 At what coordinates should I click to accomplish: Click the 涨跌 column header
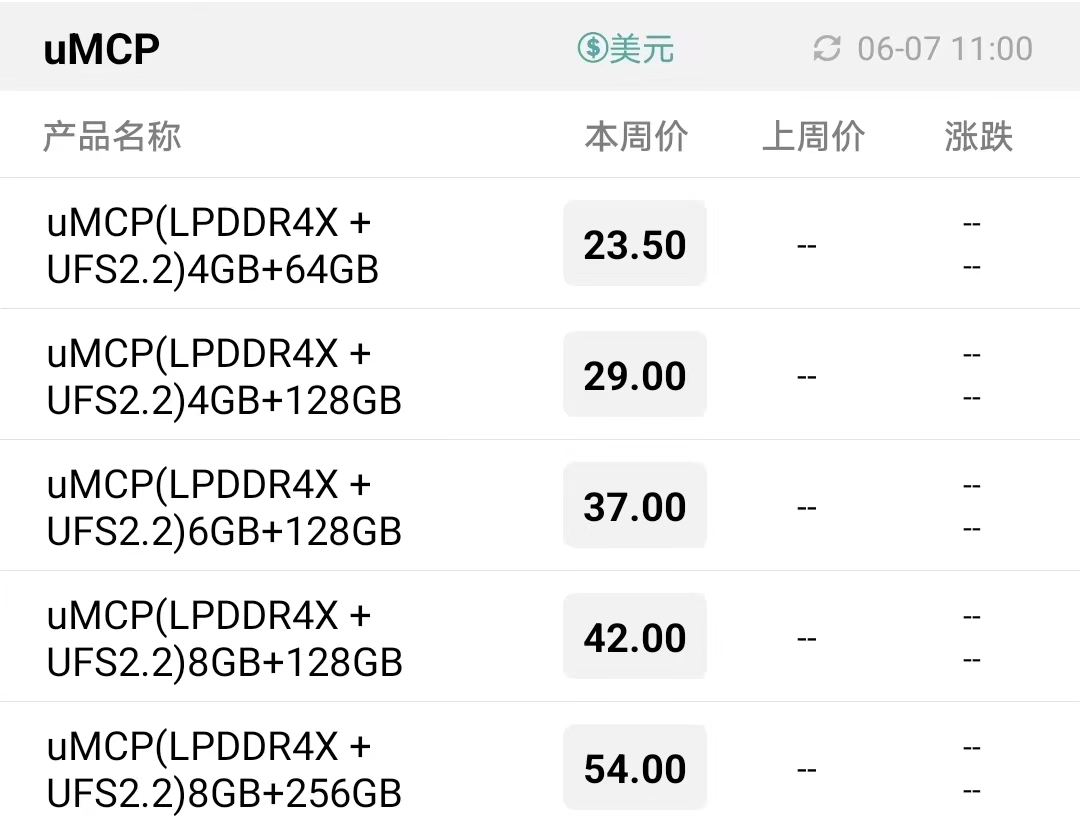(978, 136)
